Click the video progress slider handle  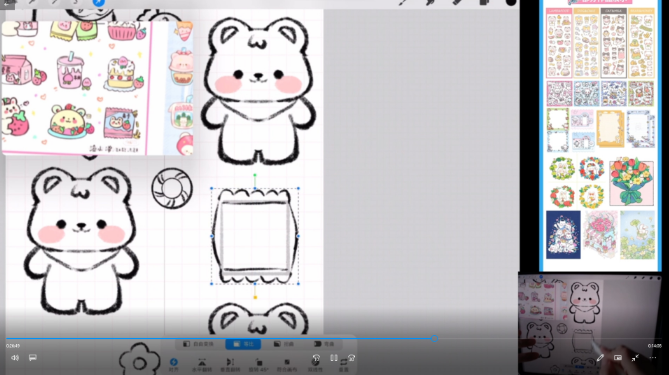tap(434, 339)
